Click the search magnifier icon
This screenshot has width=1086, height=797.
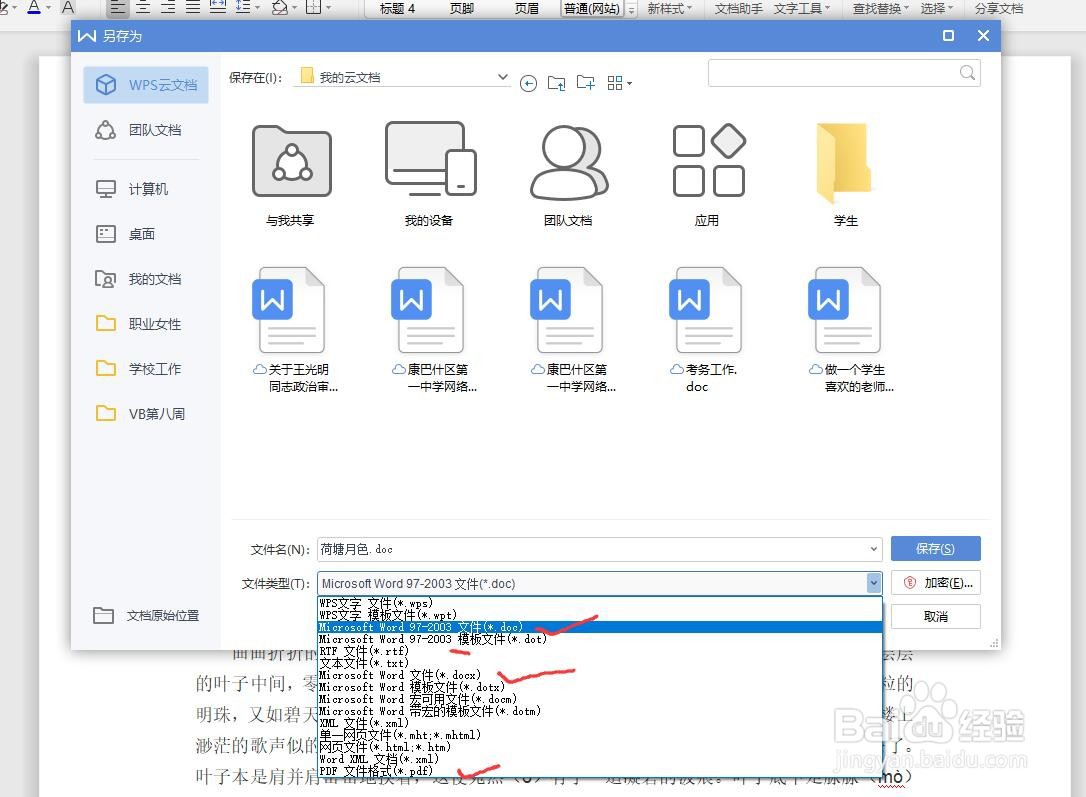pyautogui.click(x=968, y=73)
